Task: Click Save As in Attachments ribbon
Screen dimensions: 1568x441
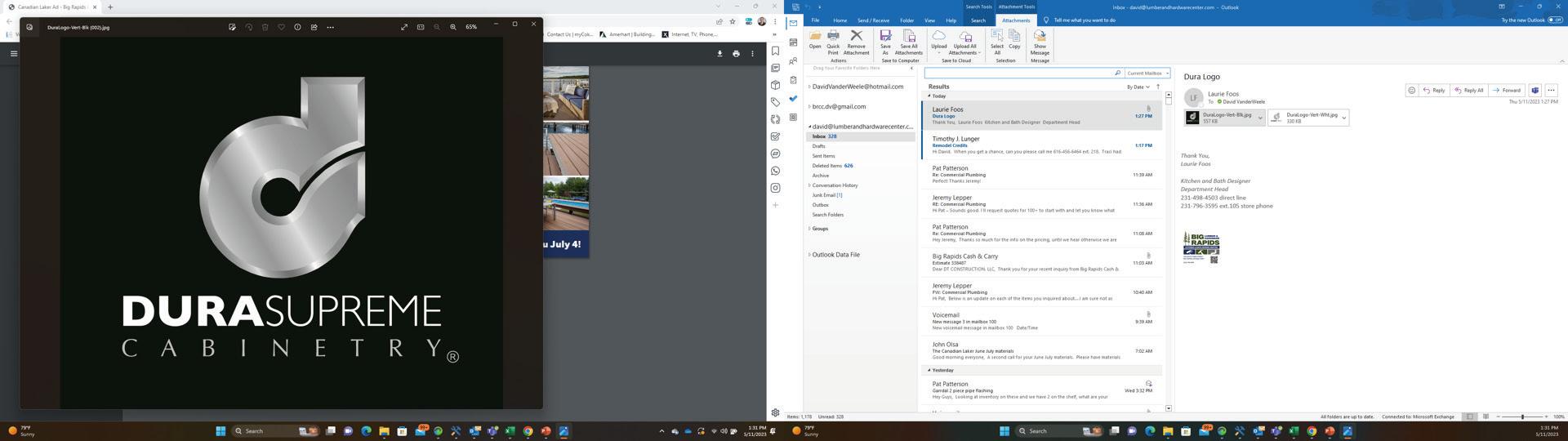Action: coord(885,42)
